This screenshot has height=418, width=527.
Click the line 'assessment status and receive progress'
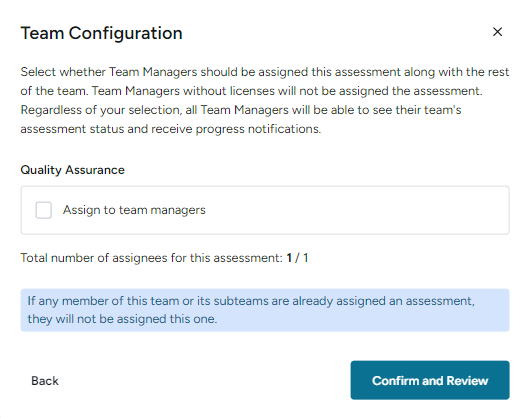click(171, 129)
